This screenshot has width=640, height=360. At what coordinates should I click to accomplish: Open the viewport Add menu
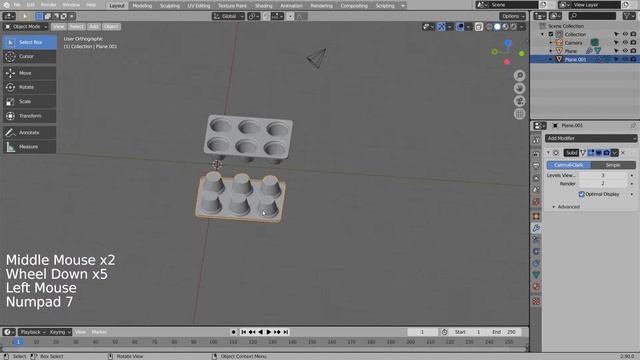tap(94, 27)
